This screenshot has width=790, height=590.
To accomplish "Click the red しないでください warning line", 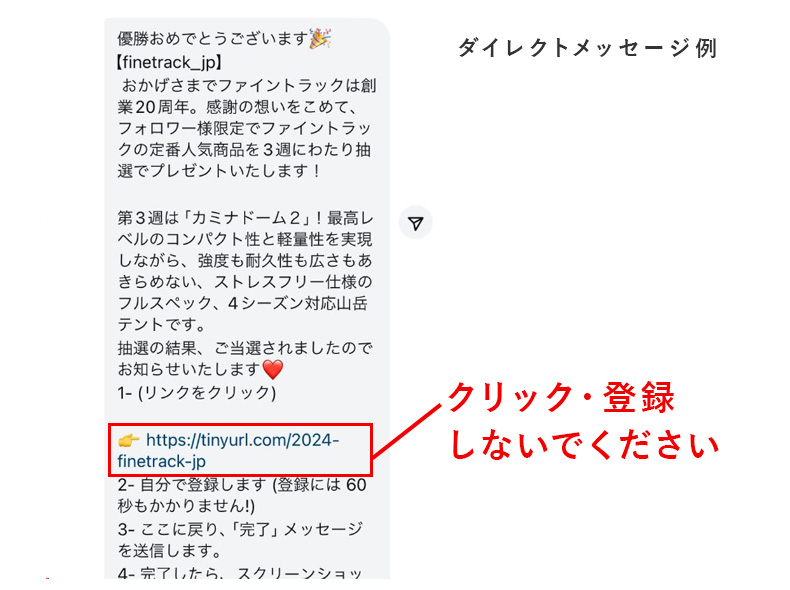I will (x=583, y=444).
